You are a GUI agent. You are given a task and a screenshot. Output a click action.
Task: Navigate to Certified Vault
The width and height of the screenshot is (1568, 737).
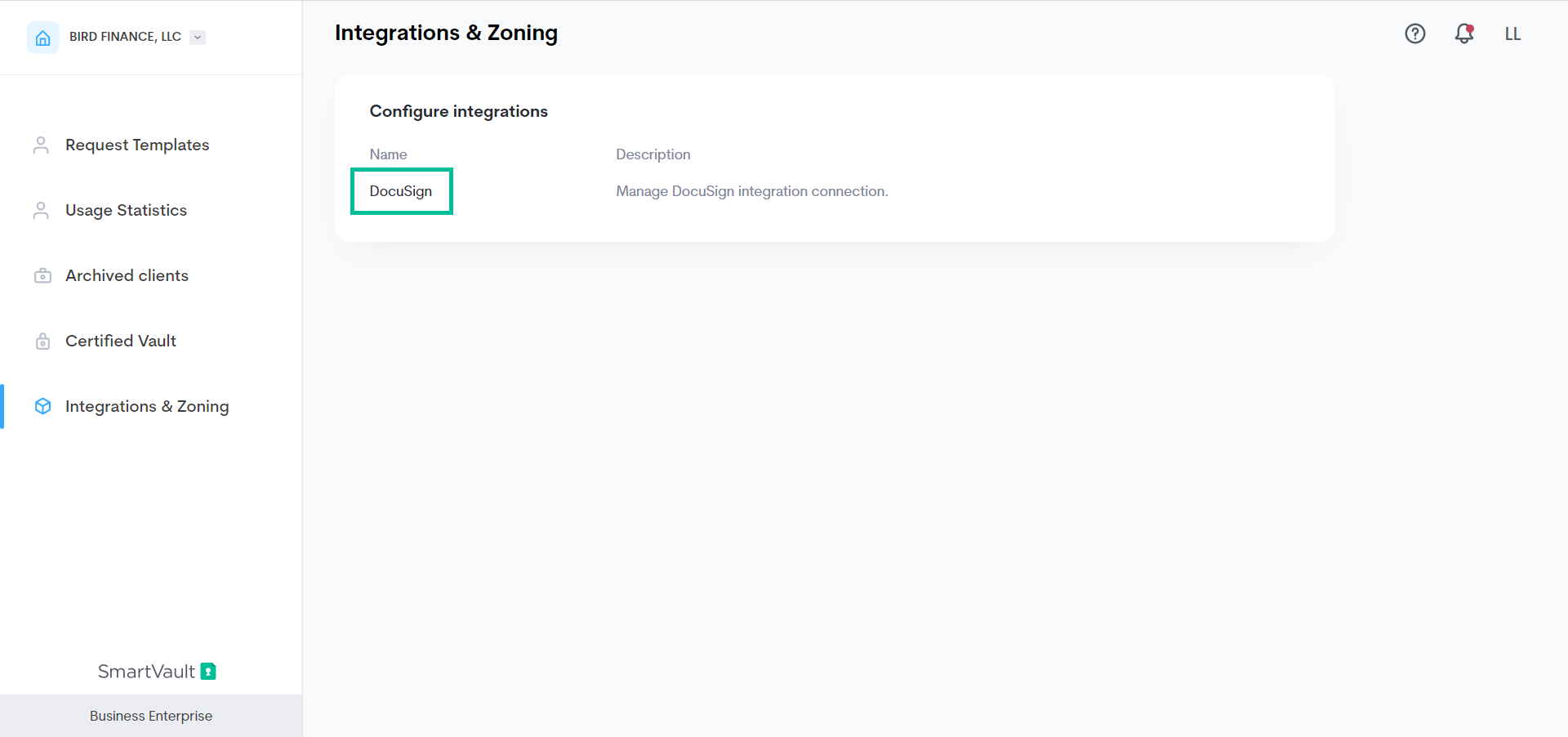[121, 341]
